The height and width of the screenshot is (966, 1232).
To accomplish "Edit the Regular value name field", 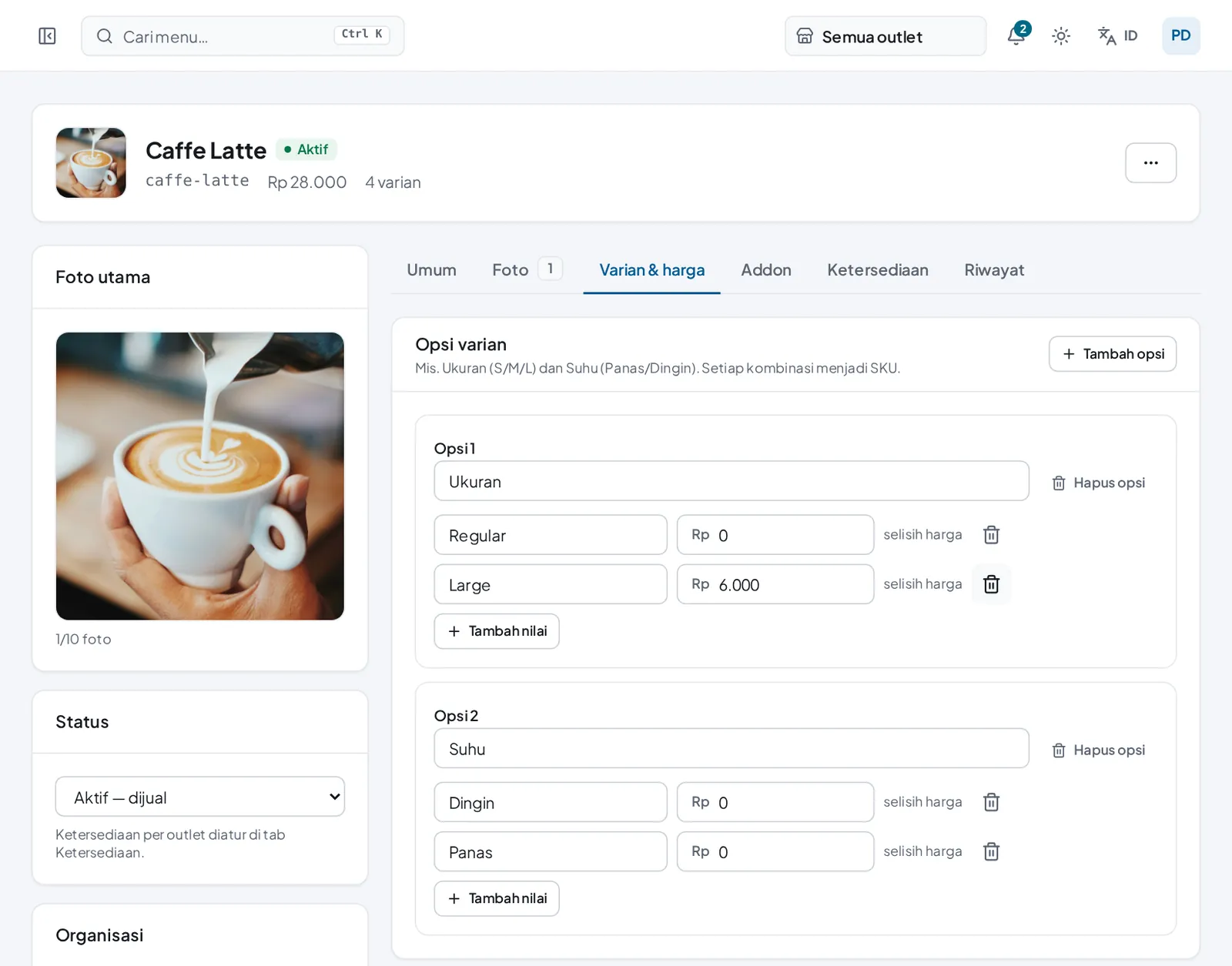I will point(551,535).
